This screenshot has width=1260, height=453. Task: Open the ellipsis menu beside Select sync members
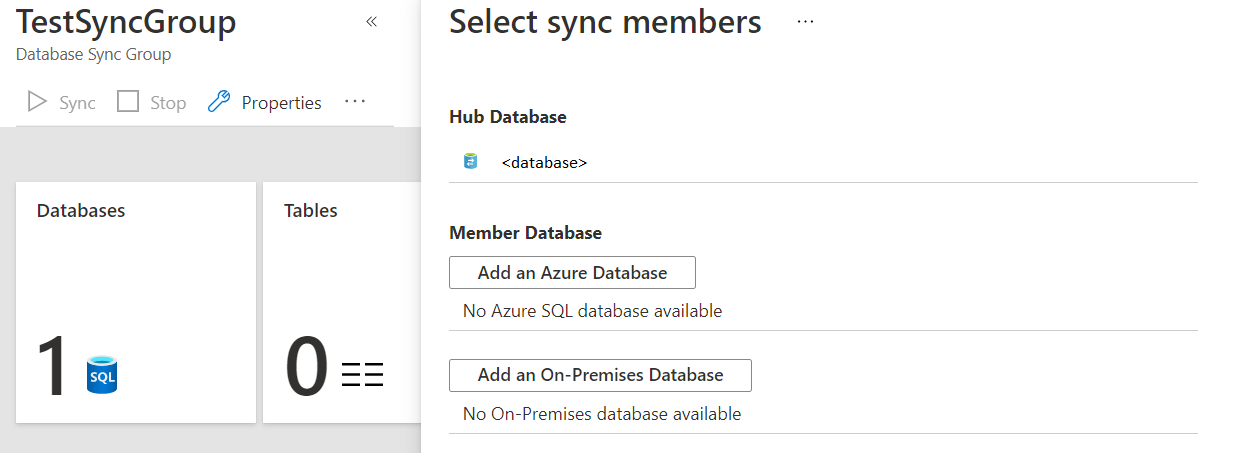[805, 22]
